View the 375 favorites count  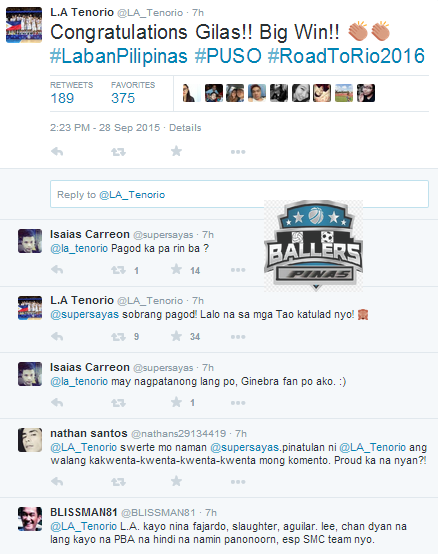[123, 98]
